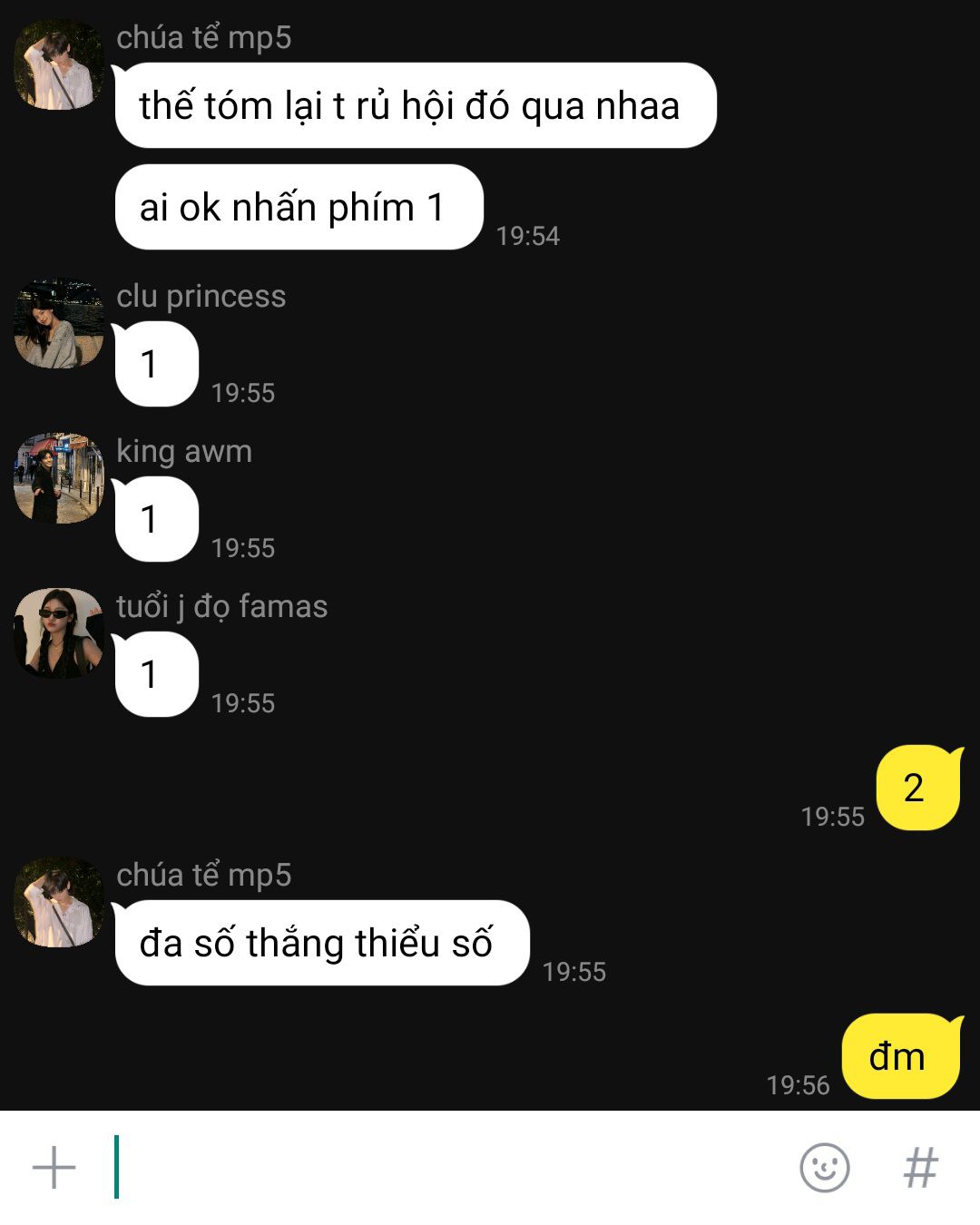Viewport: 980px width, 1225px height.
Task: Open the emoji smiley picker
Action: [824, 1167]
